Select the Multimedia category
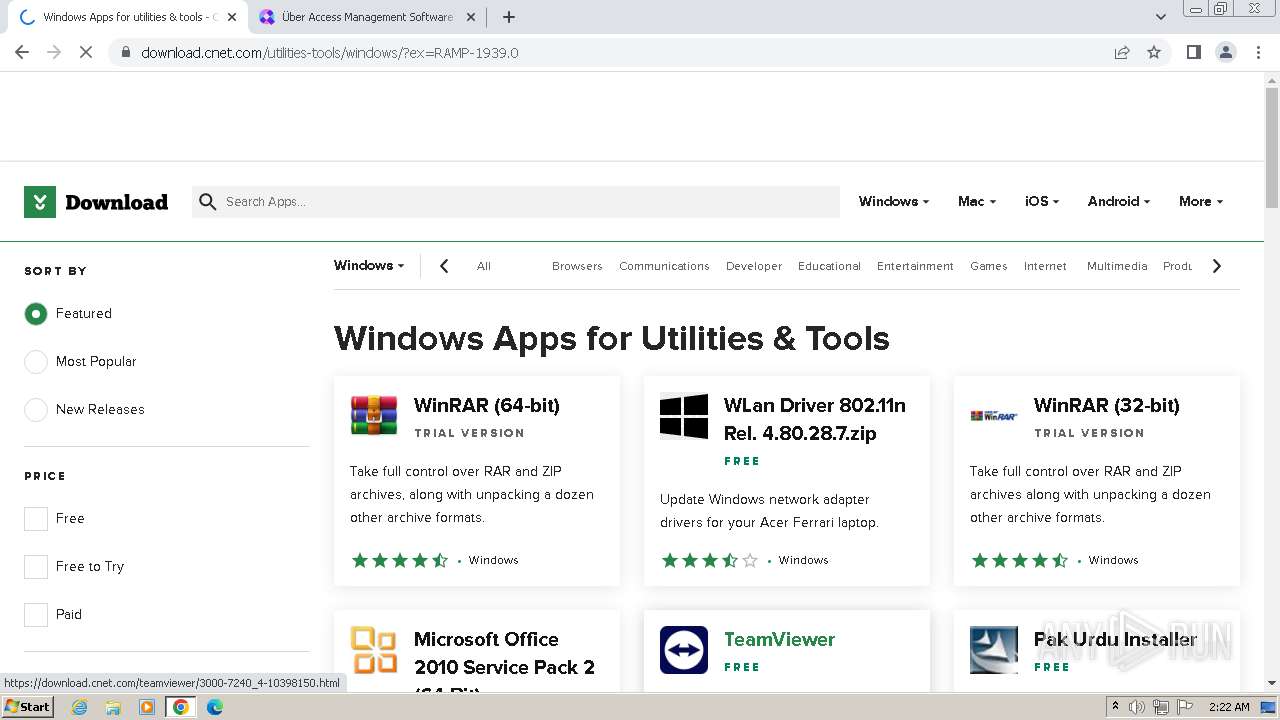 click(1117, 266)
